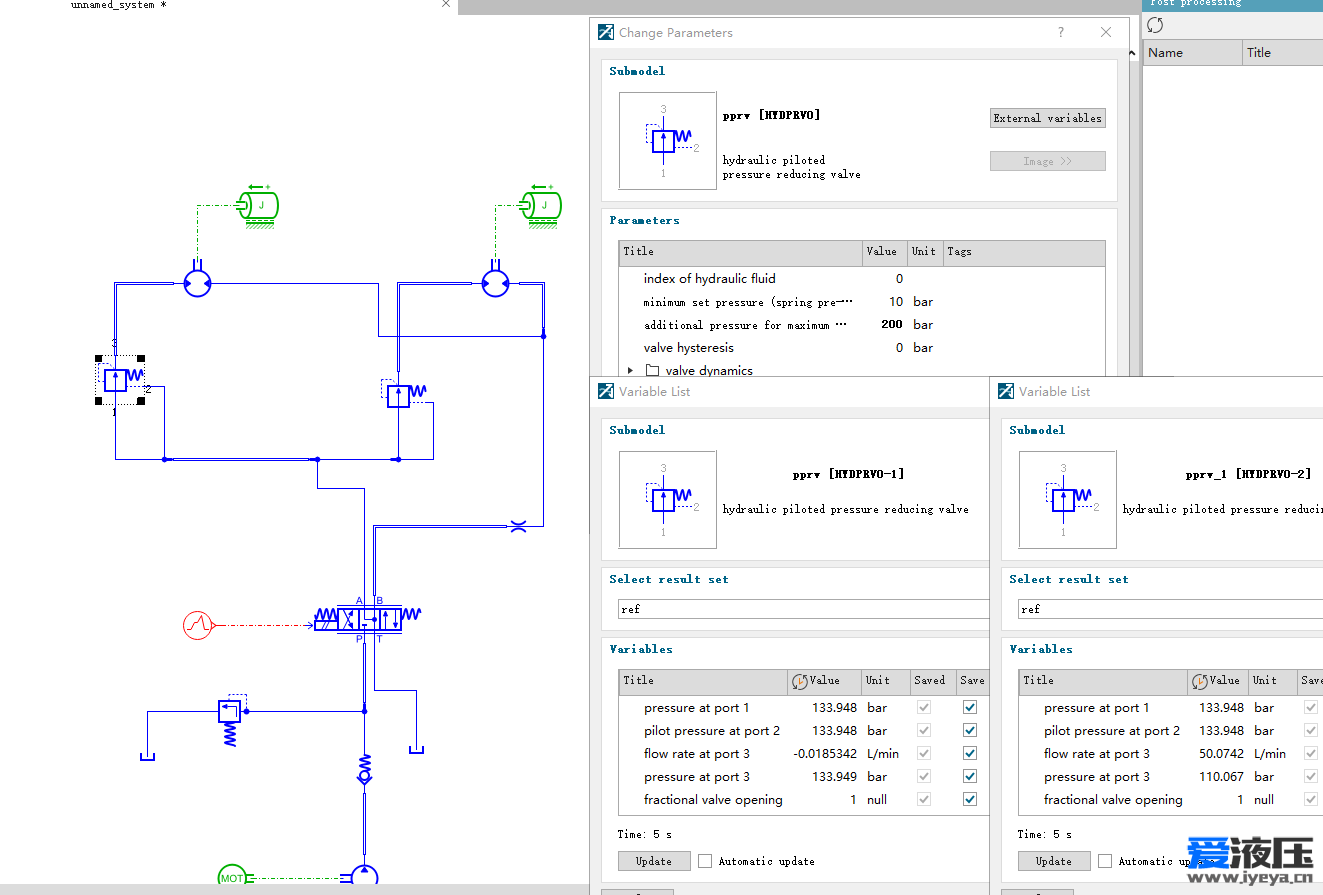Select the right pressure reducing valve in sketch
Viewport: 1323px width, 895px height.
[404, 395]
